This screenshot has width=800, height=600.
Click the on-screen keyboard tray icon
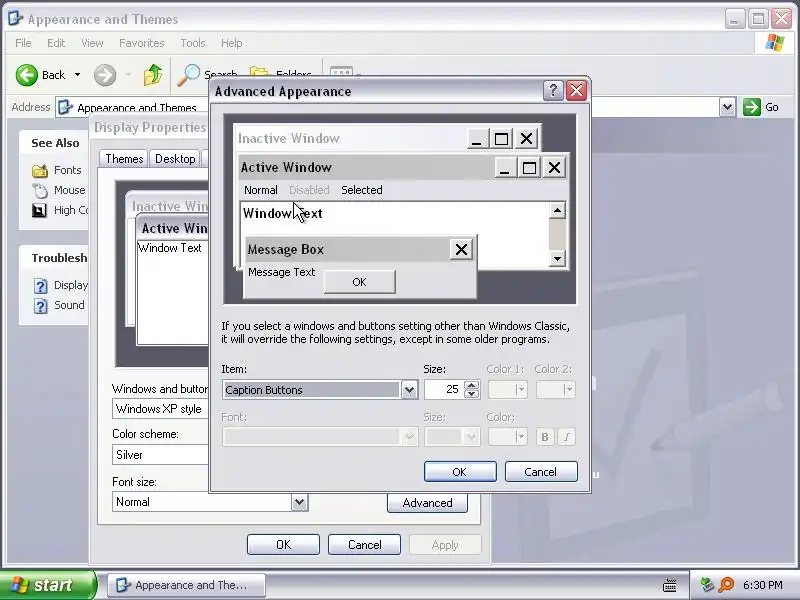tap(669, 585)
